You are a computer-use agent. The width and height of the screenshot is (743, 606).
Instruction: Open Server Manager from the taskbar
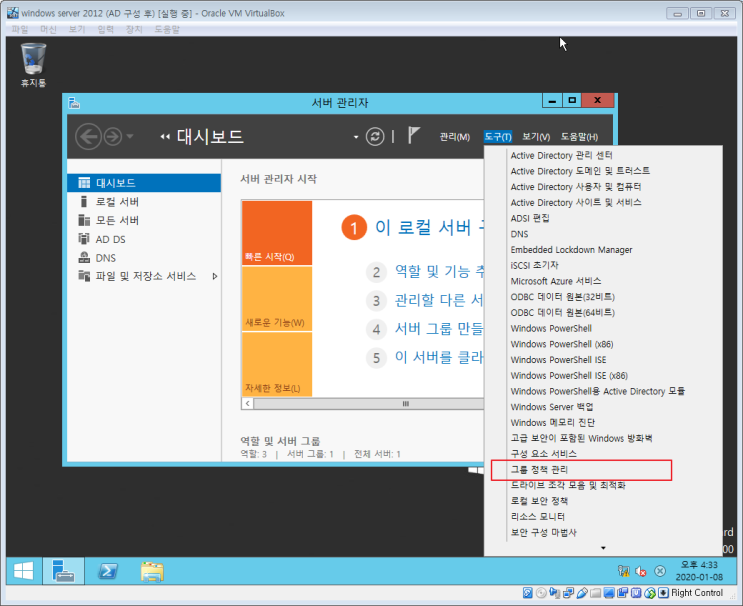pos(63,570)
